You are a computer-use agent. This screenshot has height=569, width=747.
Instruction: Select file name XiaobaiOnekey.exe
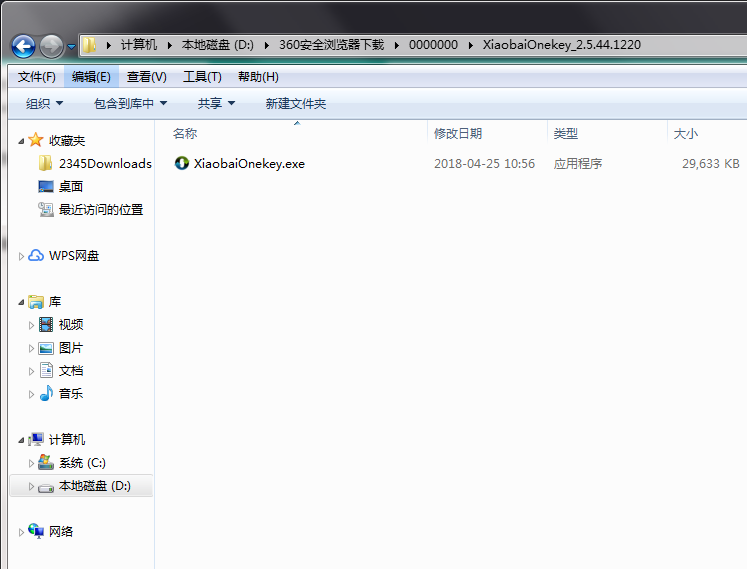click(x=249, y=163)
